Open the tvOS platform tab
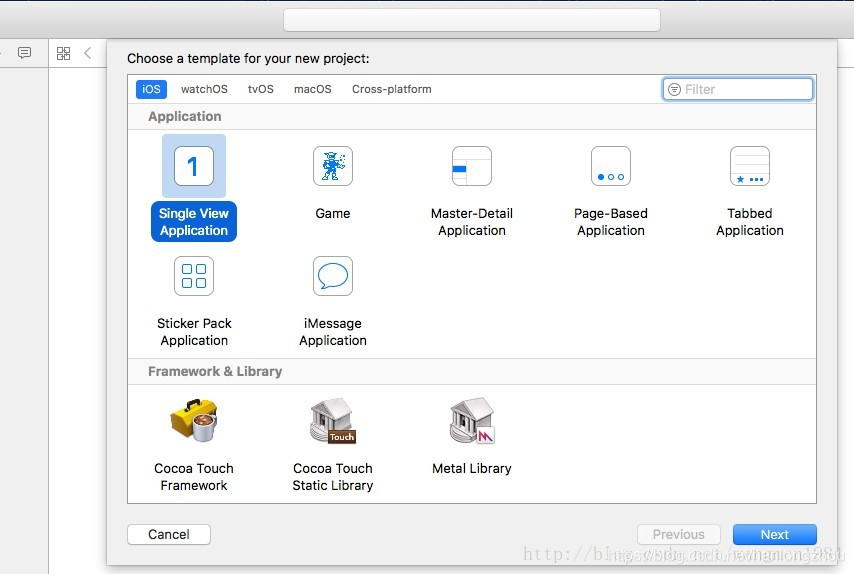 click(261, 89)
